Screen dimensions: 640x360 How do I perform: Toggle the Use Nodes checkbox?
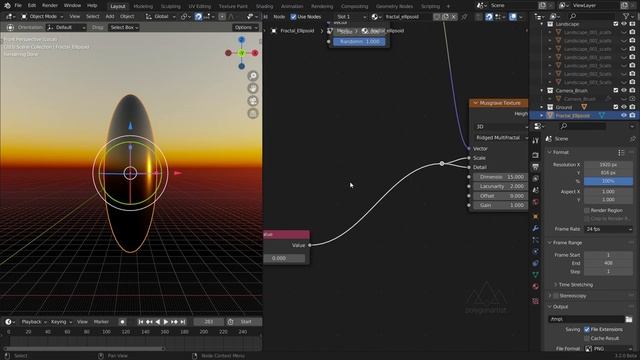click(x=293, y=17)
